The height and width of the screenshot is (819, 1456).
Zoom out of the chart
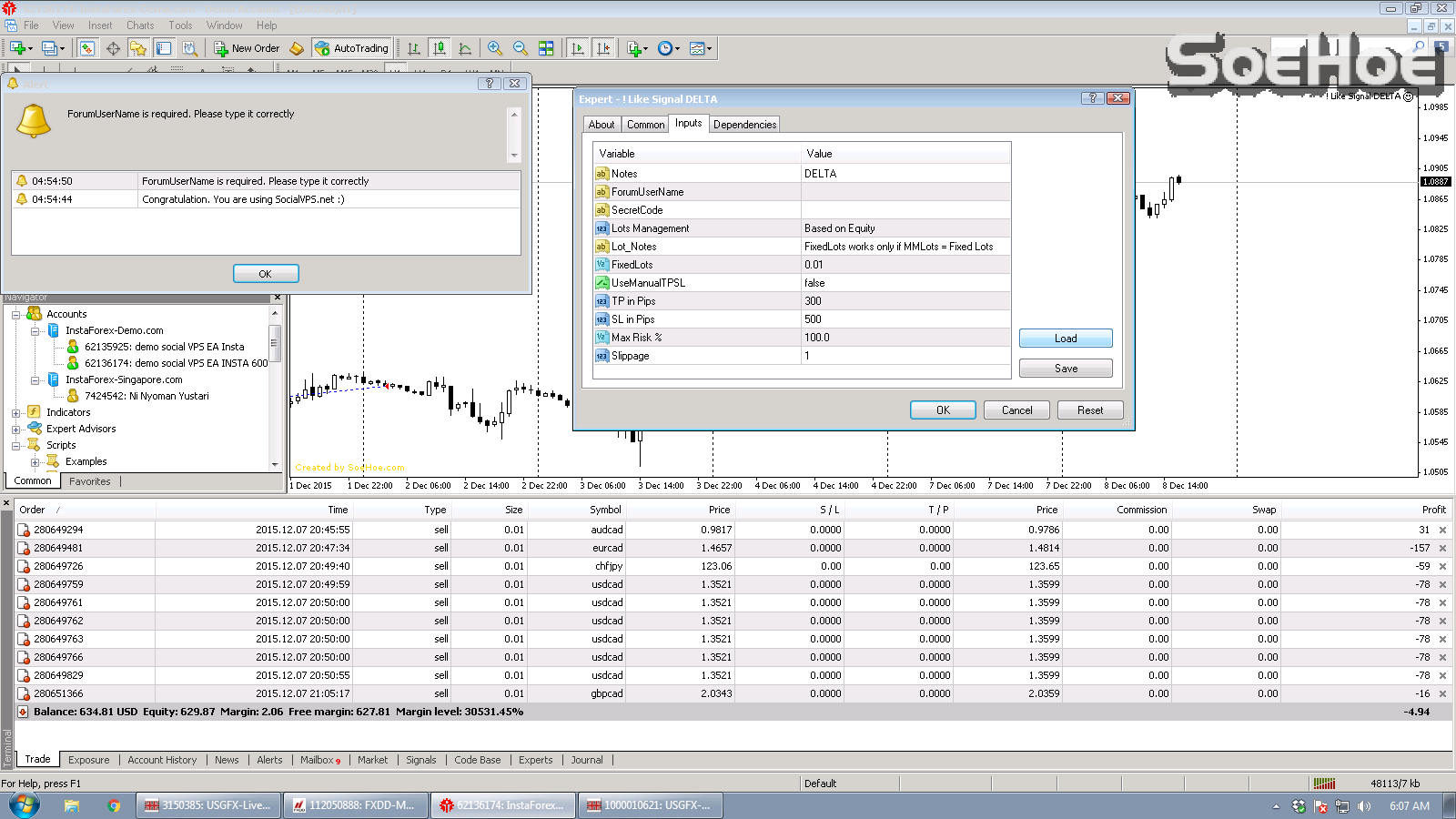pos(521,48)
